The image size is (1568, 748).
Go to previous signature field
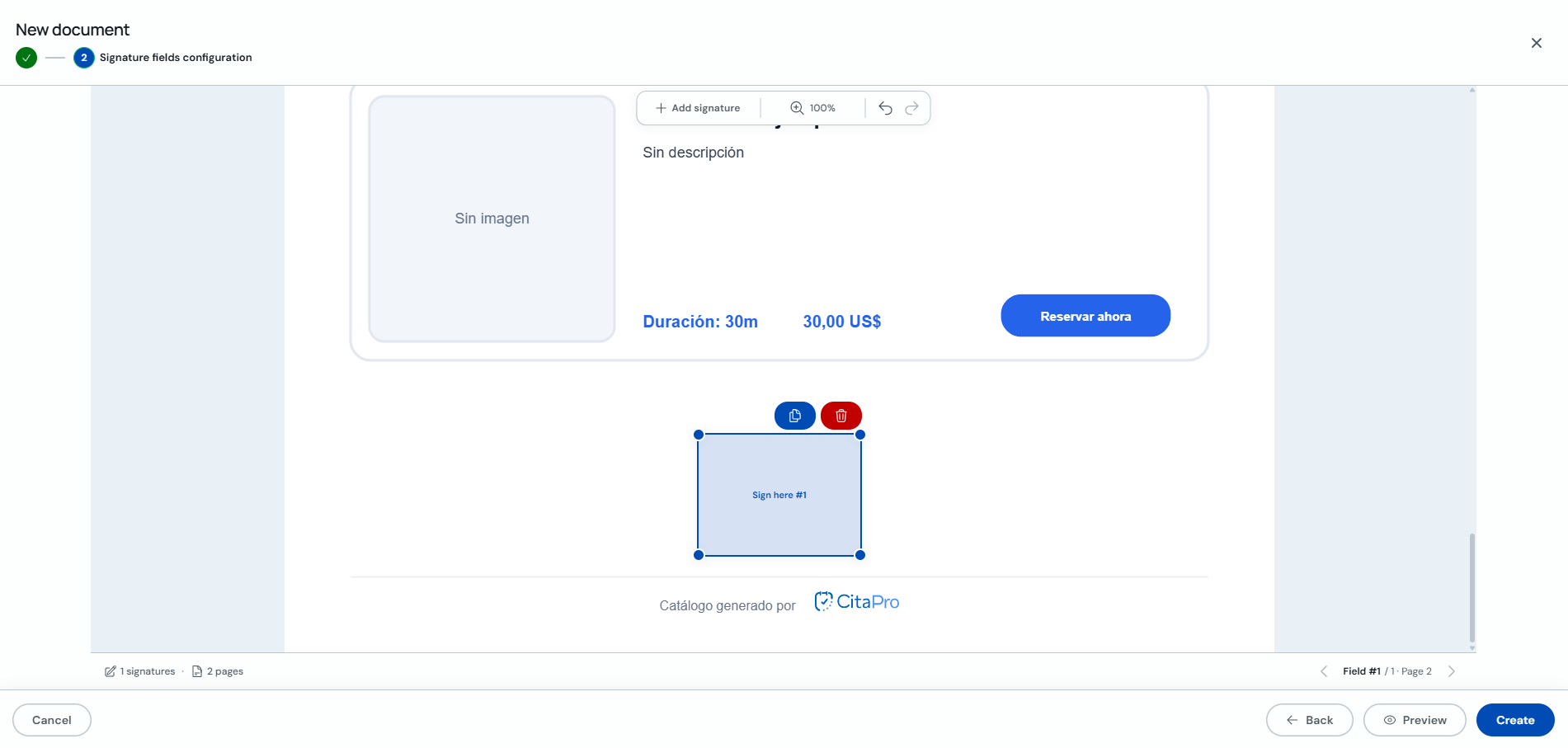coord(1324,671)
